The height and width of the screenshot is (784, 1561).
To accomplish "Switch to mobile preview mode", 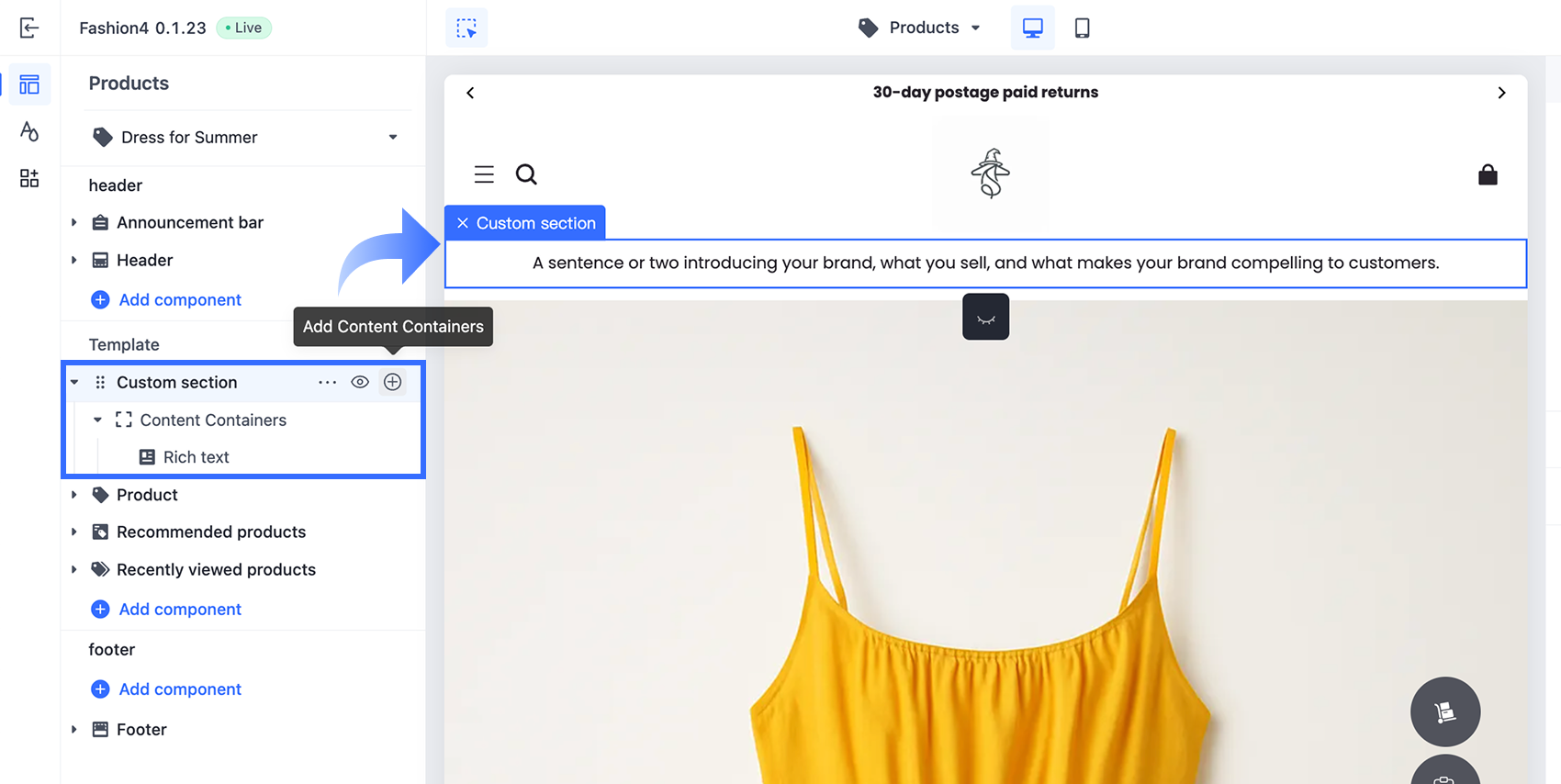I will (x=1083, y=28).
